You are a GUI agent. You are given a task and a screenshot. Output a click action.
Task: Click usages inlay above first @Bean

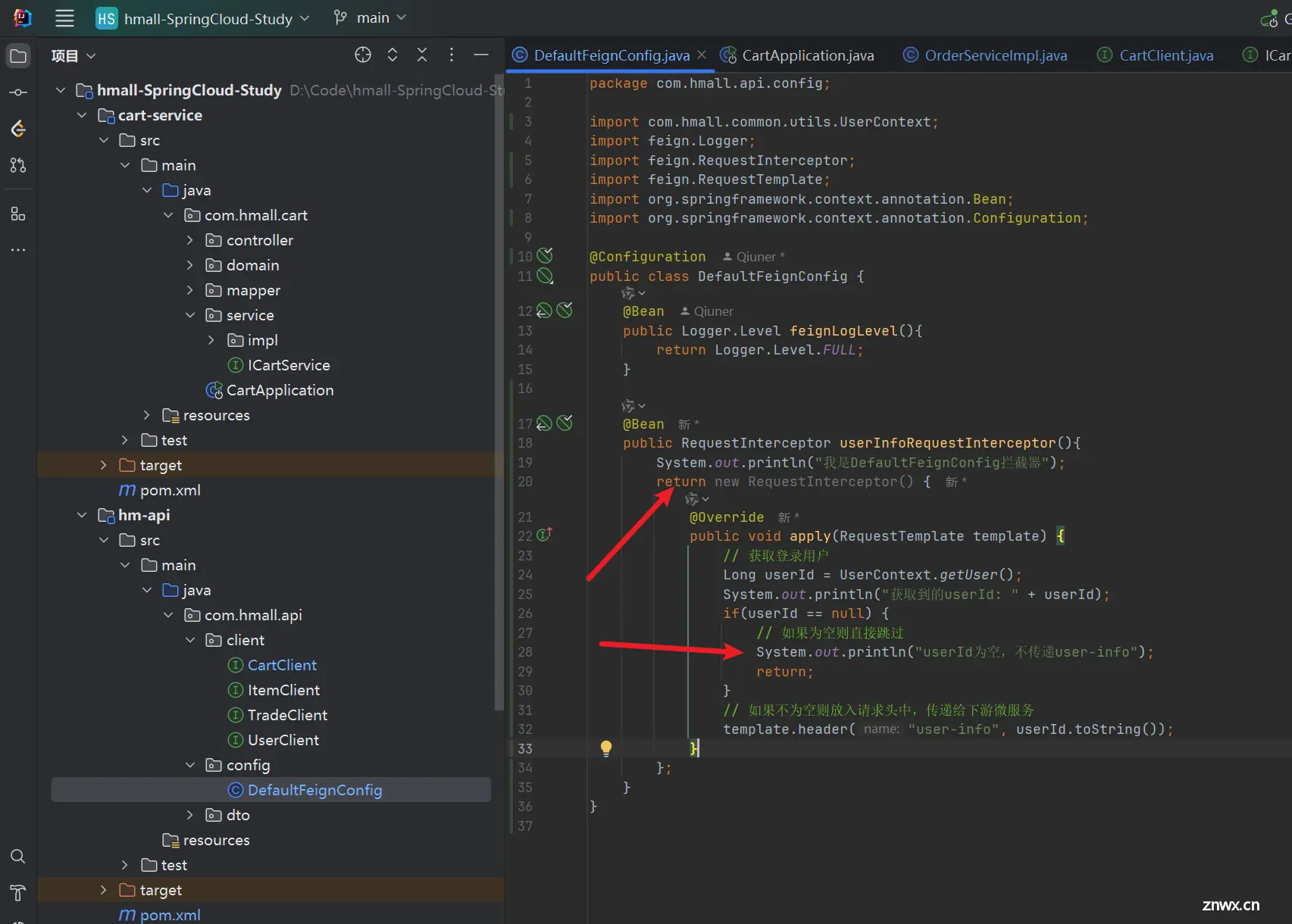[633, 293]
